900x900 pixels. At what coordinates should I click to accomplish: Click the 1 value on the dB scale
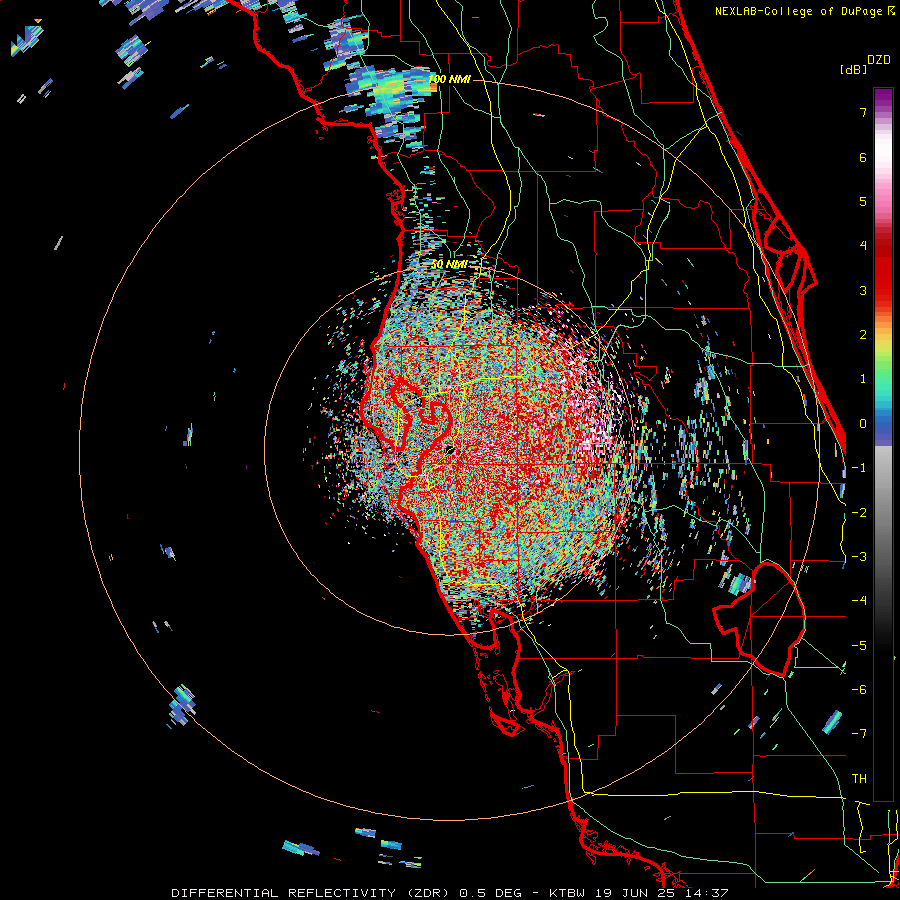[x=863, y=379]
